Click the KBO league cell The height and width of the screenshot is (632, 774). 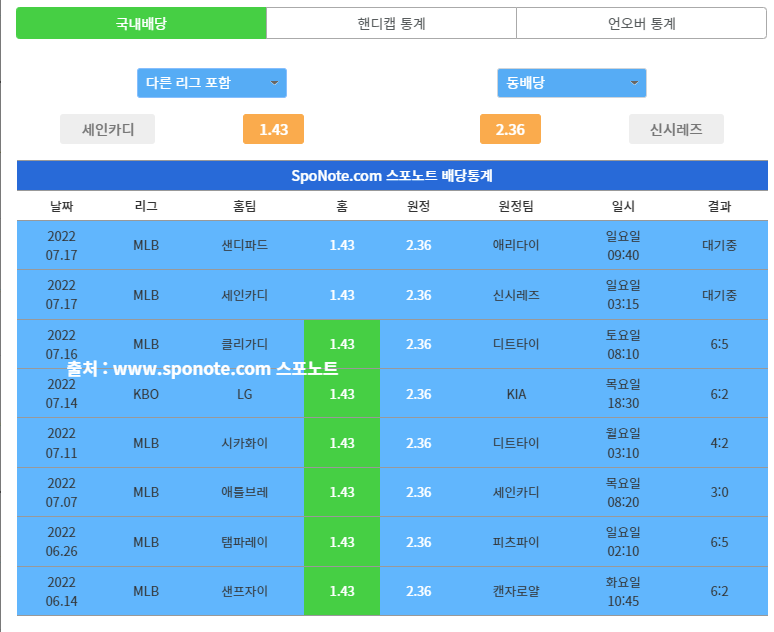point(146,394)
